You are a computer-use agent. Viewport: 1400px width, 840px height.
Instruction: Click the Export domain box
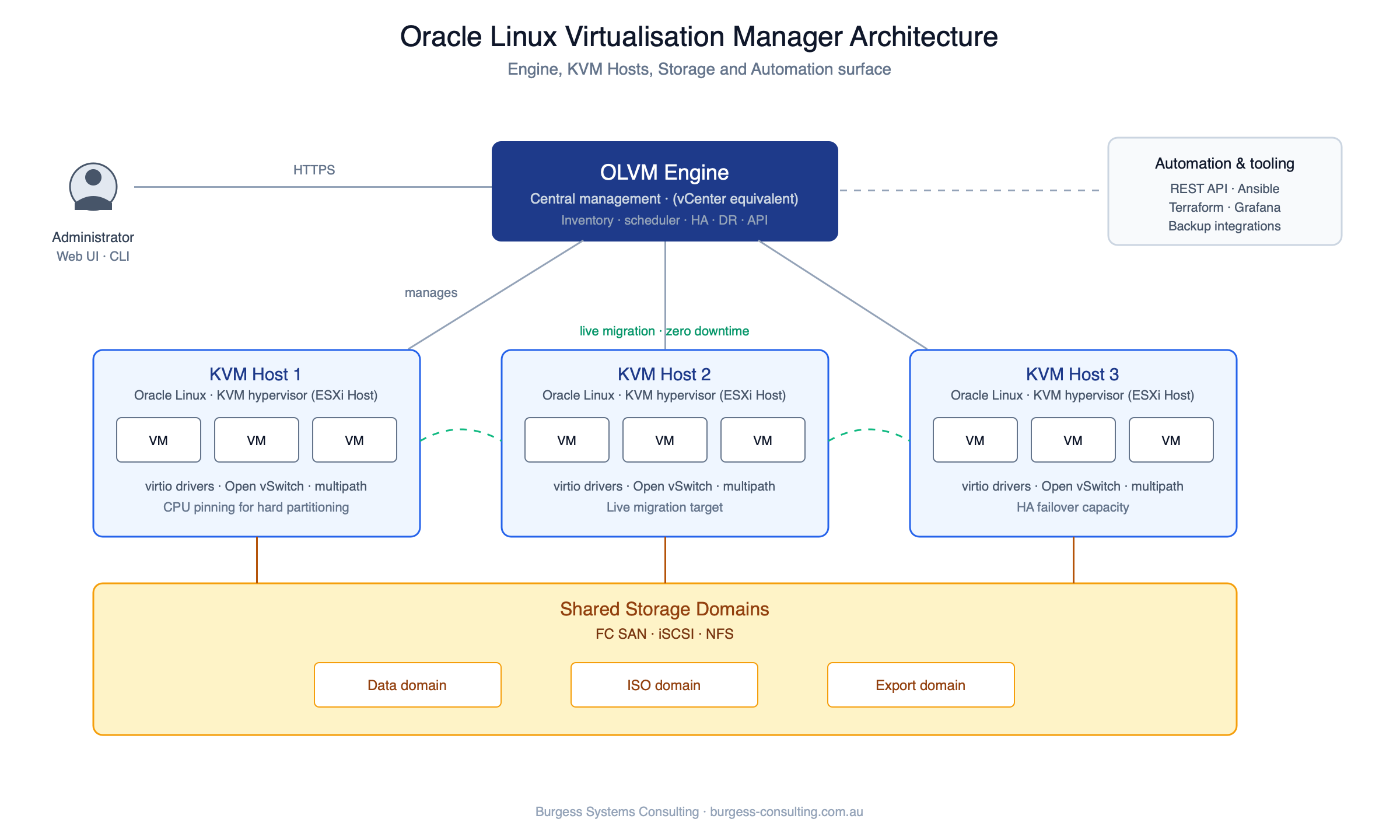point(921,685)
